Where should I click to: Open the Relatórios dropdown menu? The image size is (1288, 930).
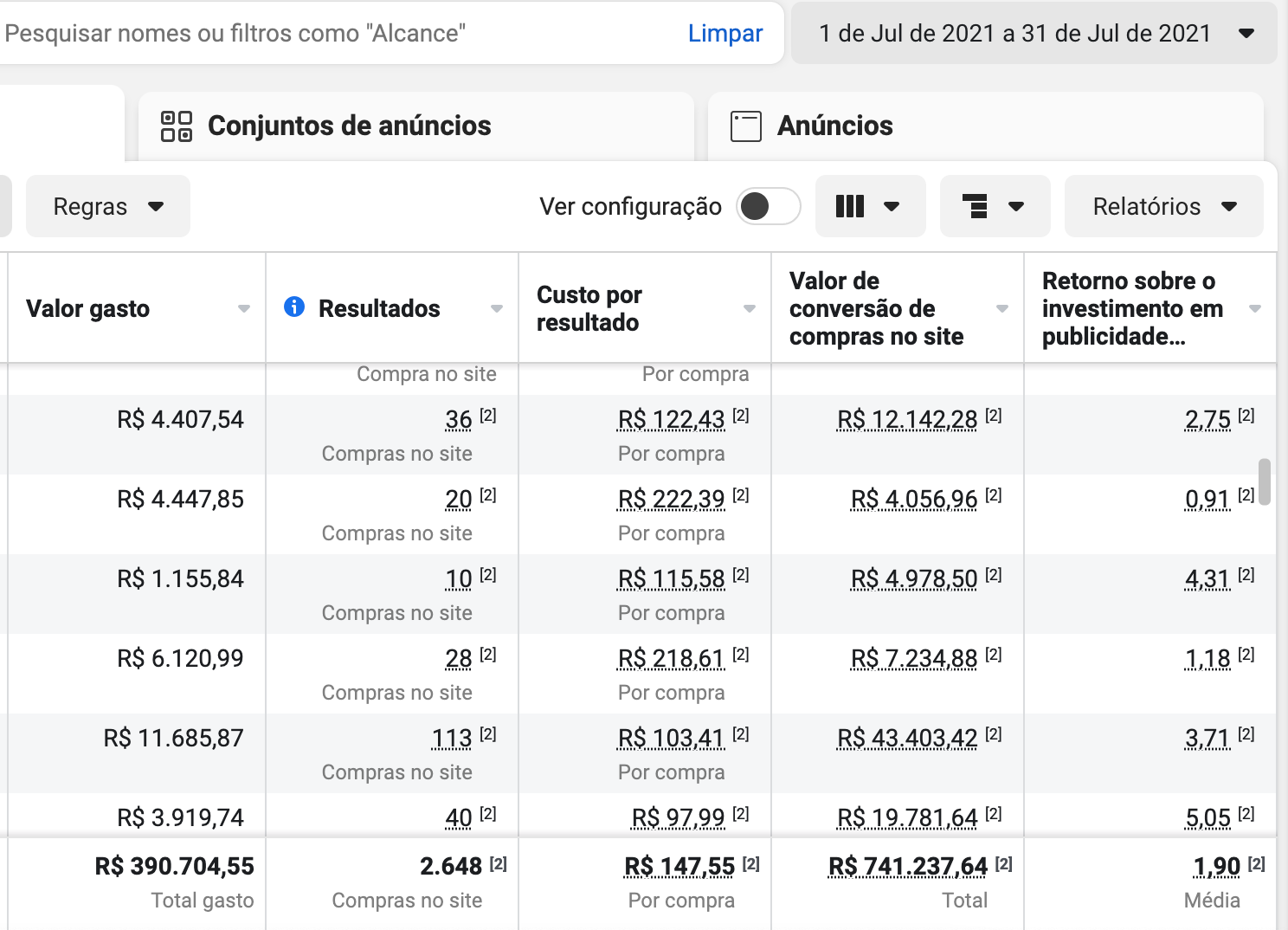(x=1163, y=206)
